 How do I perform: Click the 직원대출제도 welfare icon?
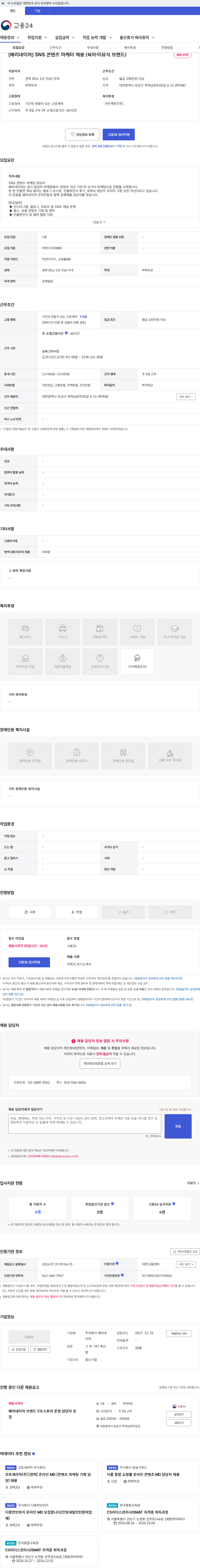63,662
